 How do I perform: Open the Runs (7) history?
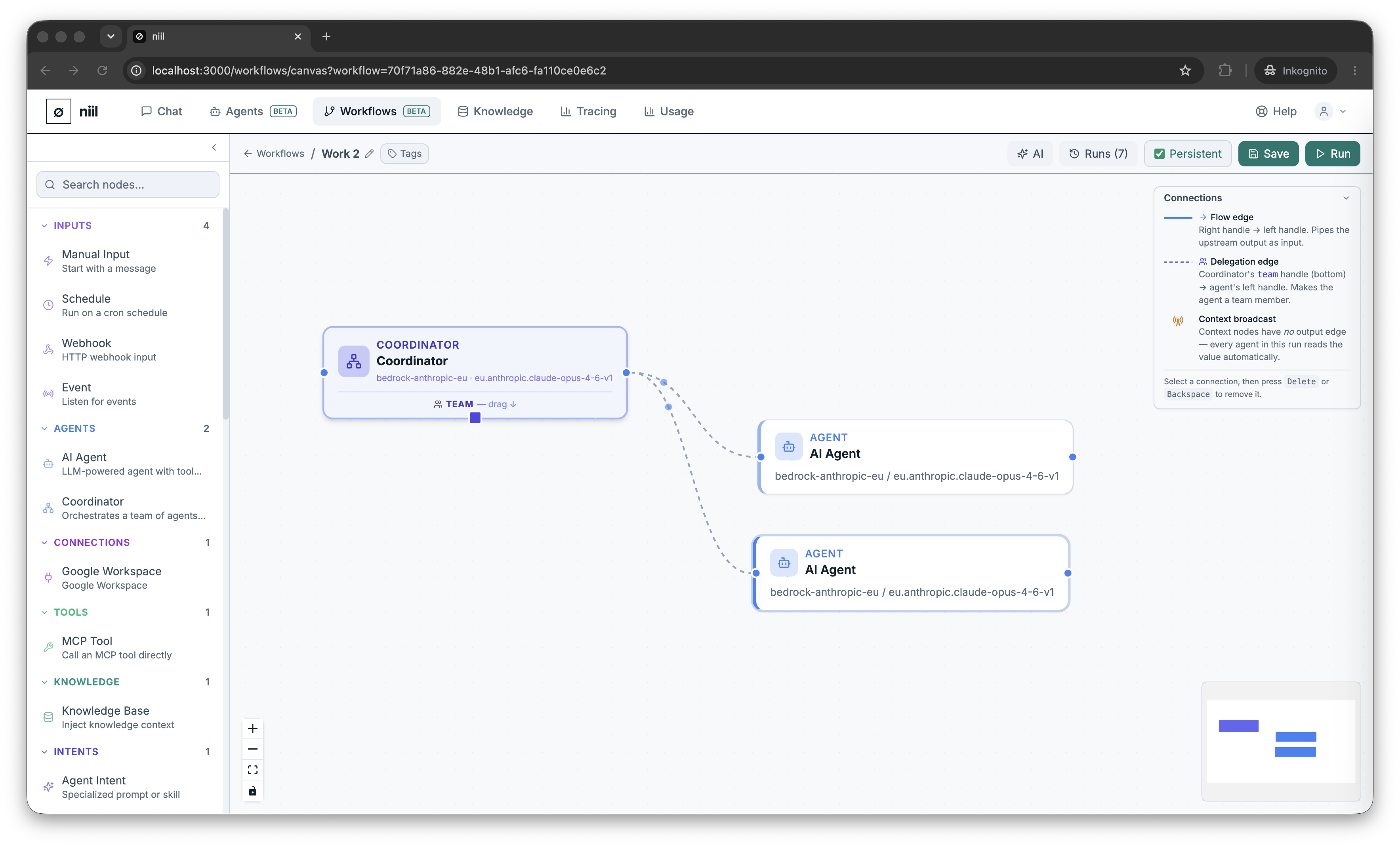pos(1098,154)
